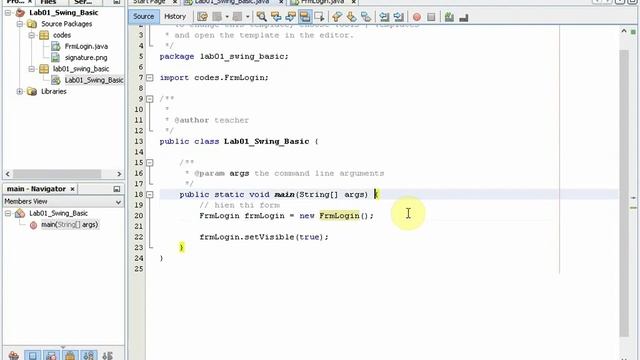The height and width of the screenshot is (360, 640).
Task: Open the Files panel tab
Action: [x=48, y=2]
